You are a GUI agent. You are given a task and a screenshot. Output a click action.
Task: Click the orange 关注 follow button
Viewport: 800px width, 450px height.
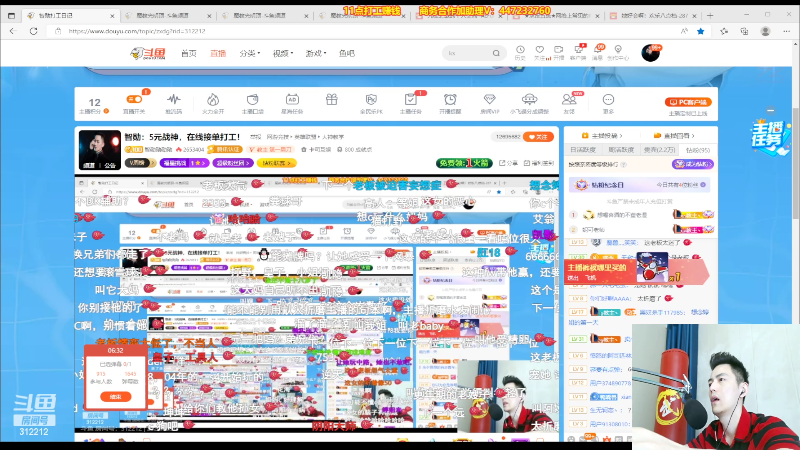tap(538, 137)
